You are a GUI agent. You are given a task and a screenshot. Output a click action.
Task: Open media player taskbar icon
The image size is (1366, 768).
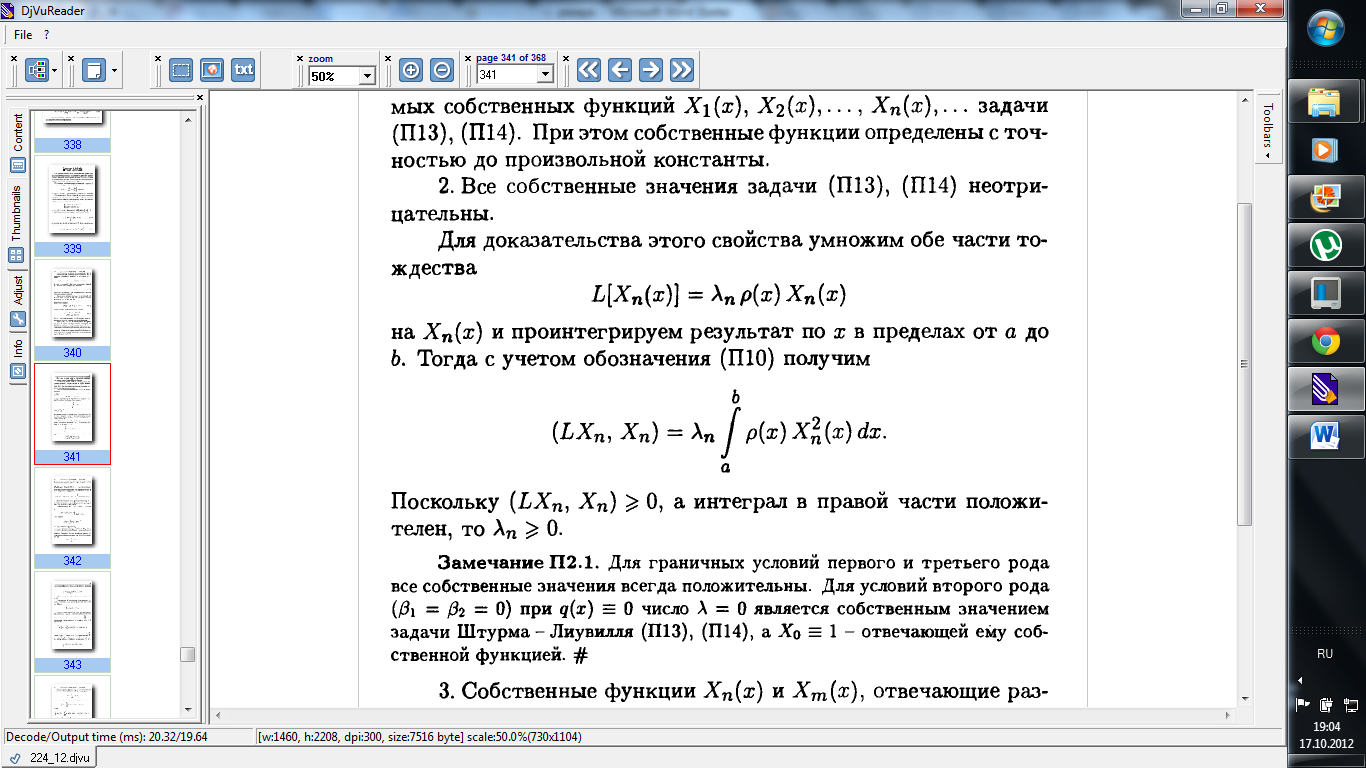(1325, 150)
